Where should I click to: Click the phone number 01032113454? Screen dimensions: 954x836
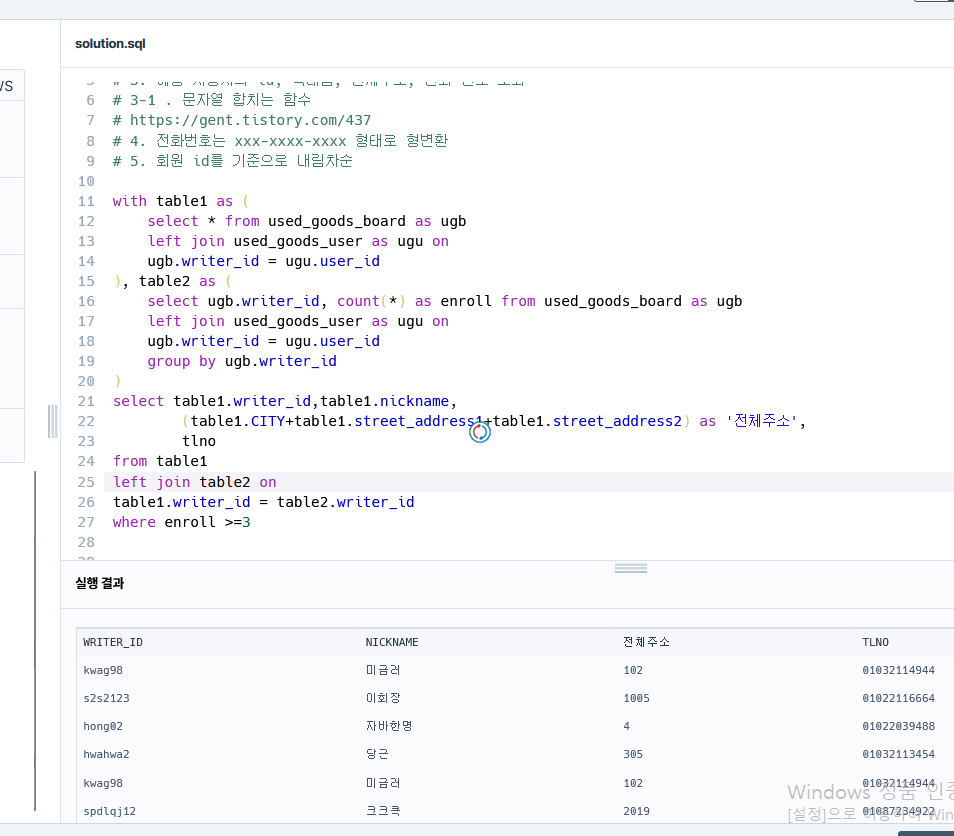pyautogui.click(x=898, y=754)
